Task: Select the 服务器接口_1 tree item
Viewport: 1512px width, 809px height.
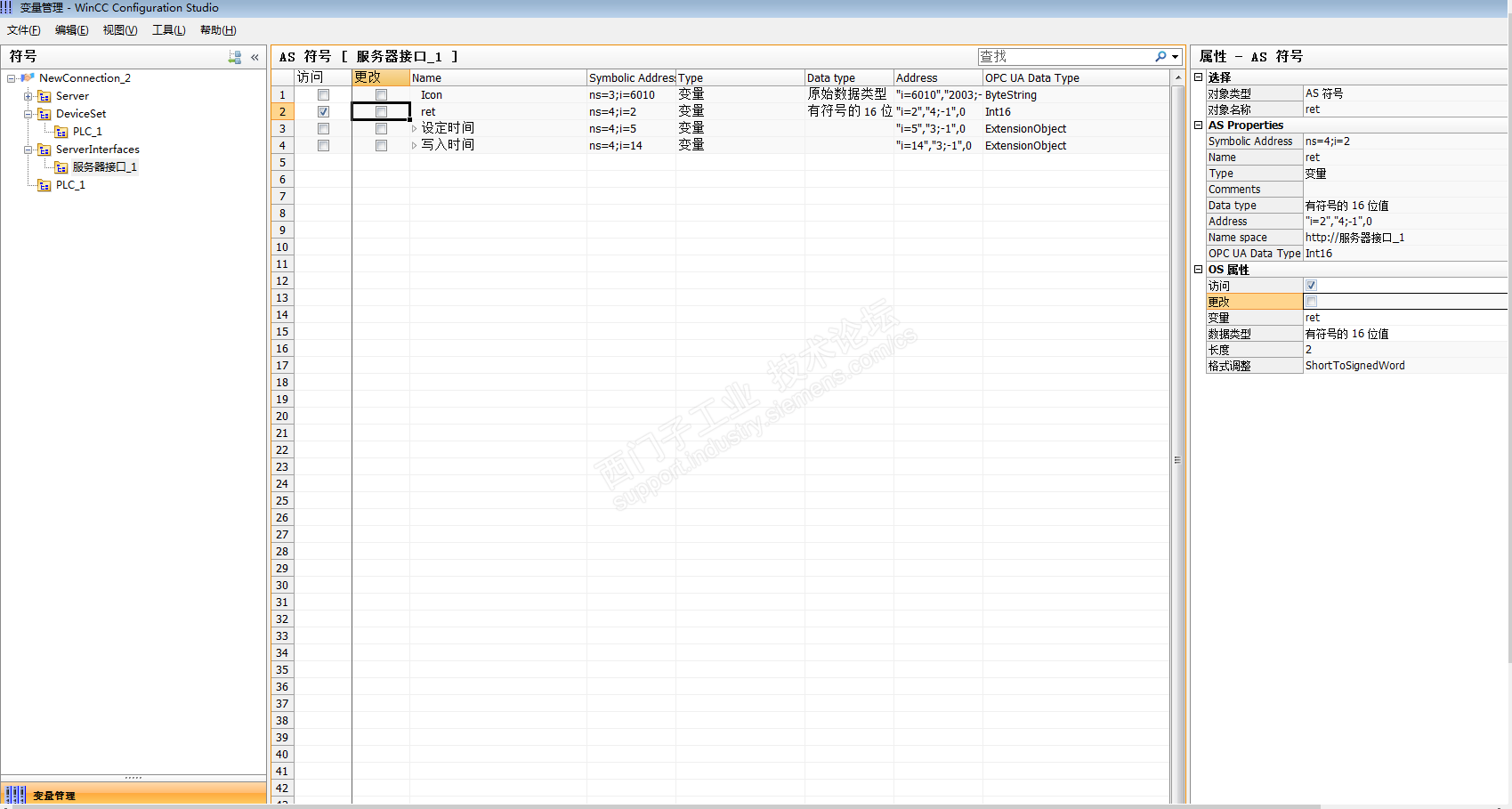Action: click(x=105, y=167)
